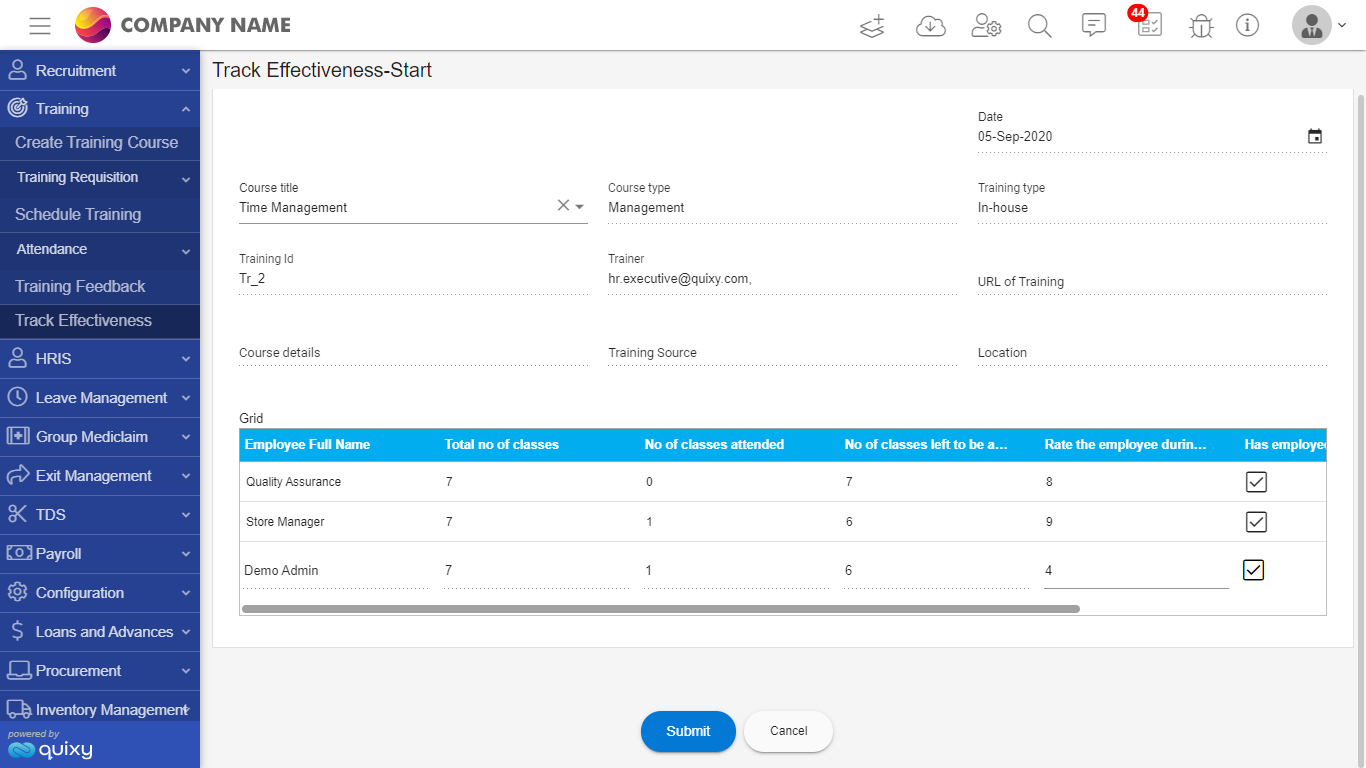Clear the Course title selection
The height and width of the screenshot is (768, 1366).
563,205
